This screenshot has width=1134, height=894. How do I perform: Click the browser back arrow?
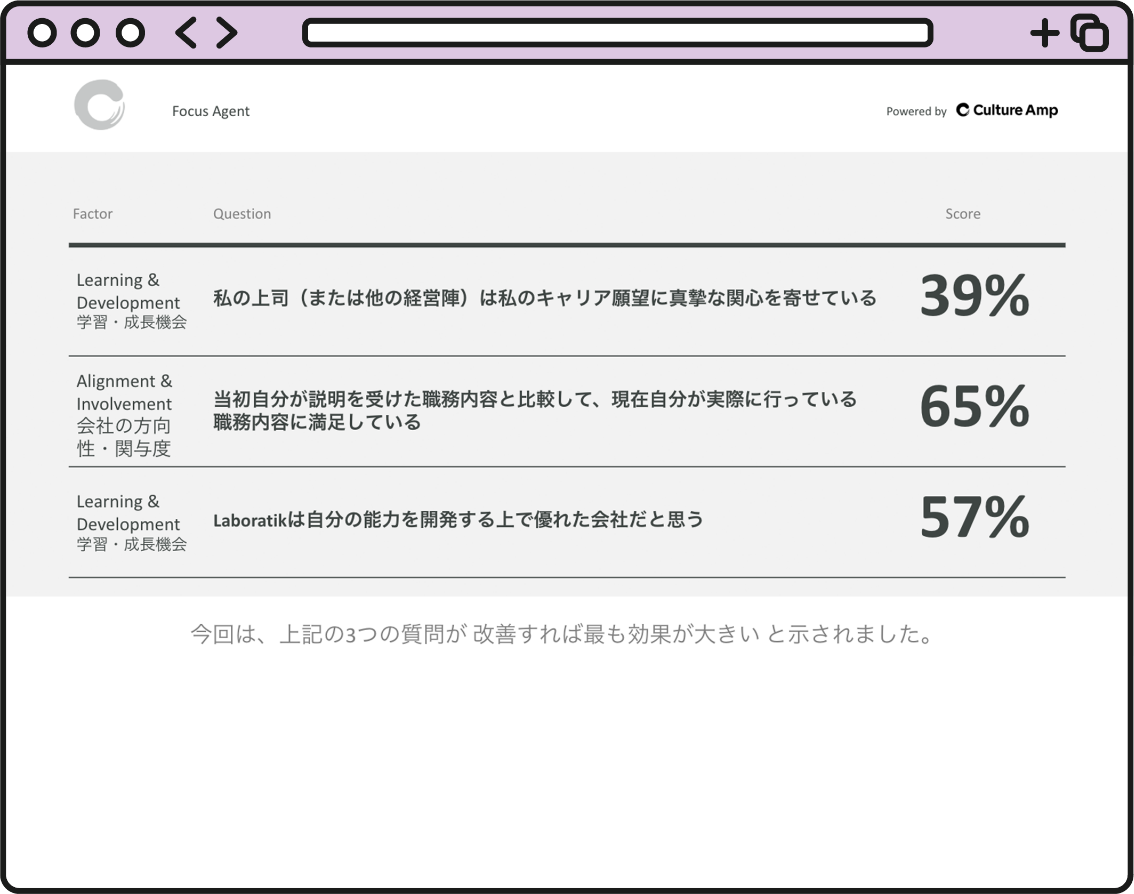185,33
